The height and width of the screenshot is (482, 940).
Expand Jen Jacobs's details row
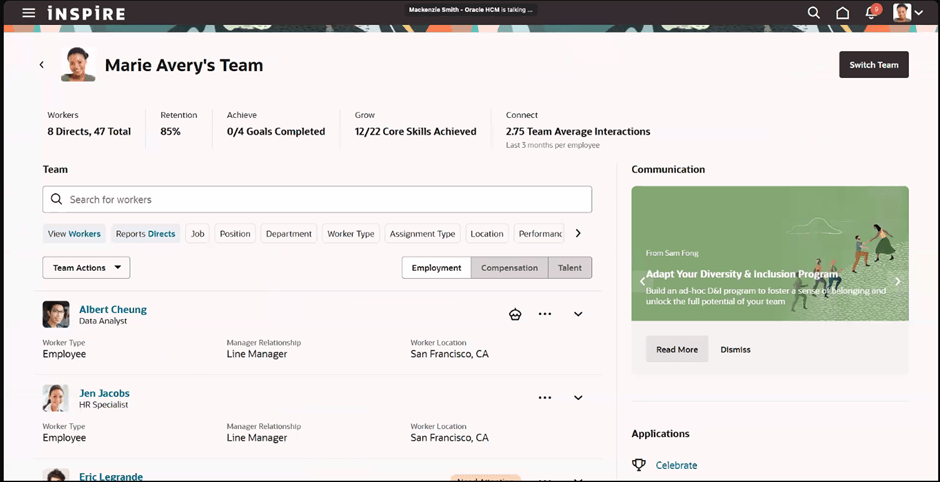pos(578,398)
